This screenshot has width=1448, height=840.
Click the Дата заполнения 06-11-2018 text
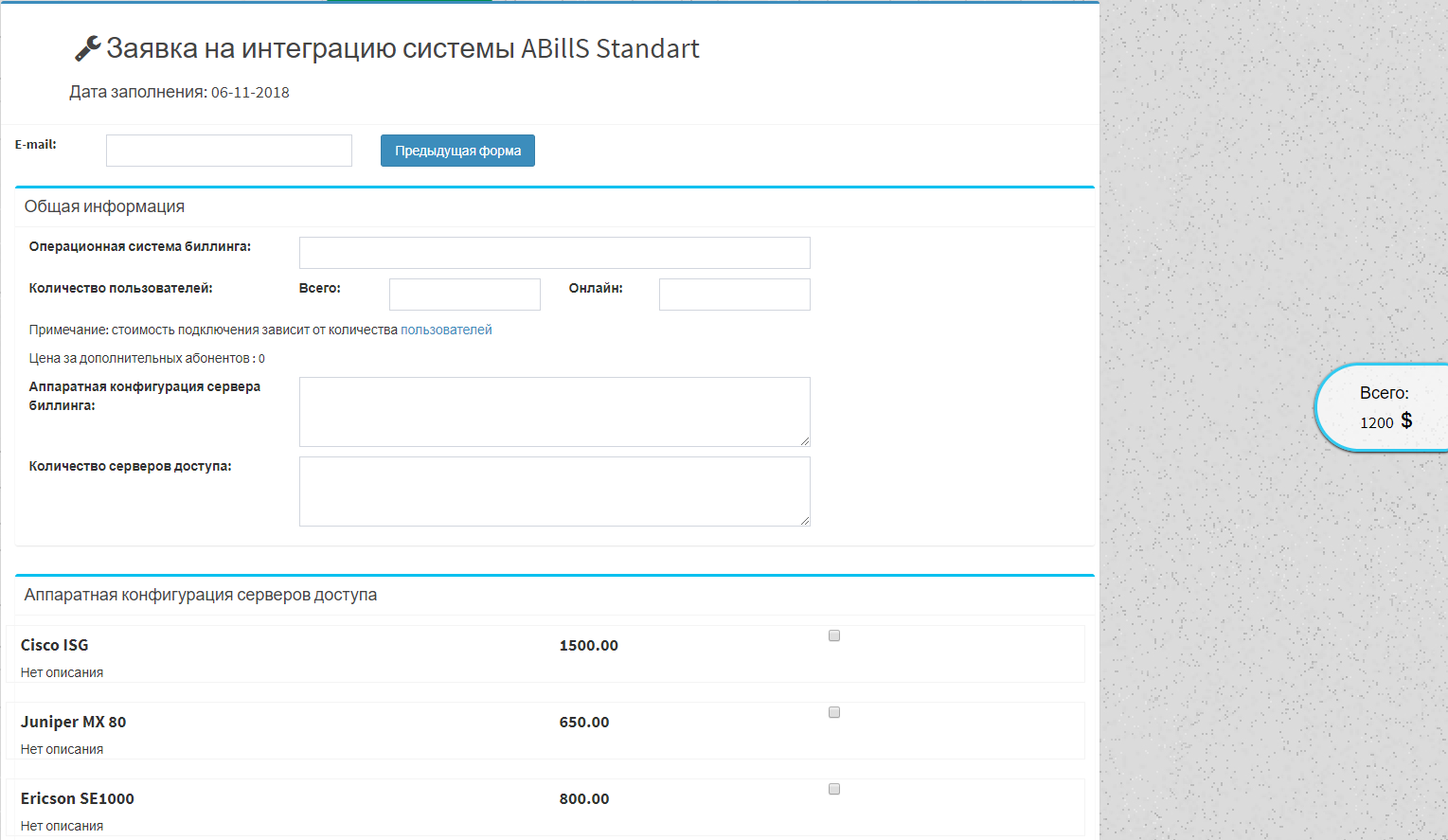coord(179,92)
